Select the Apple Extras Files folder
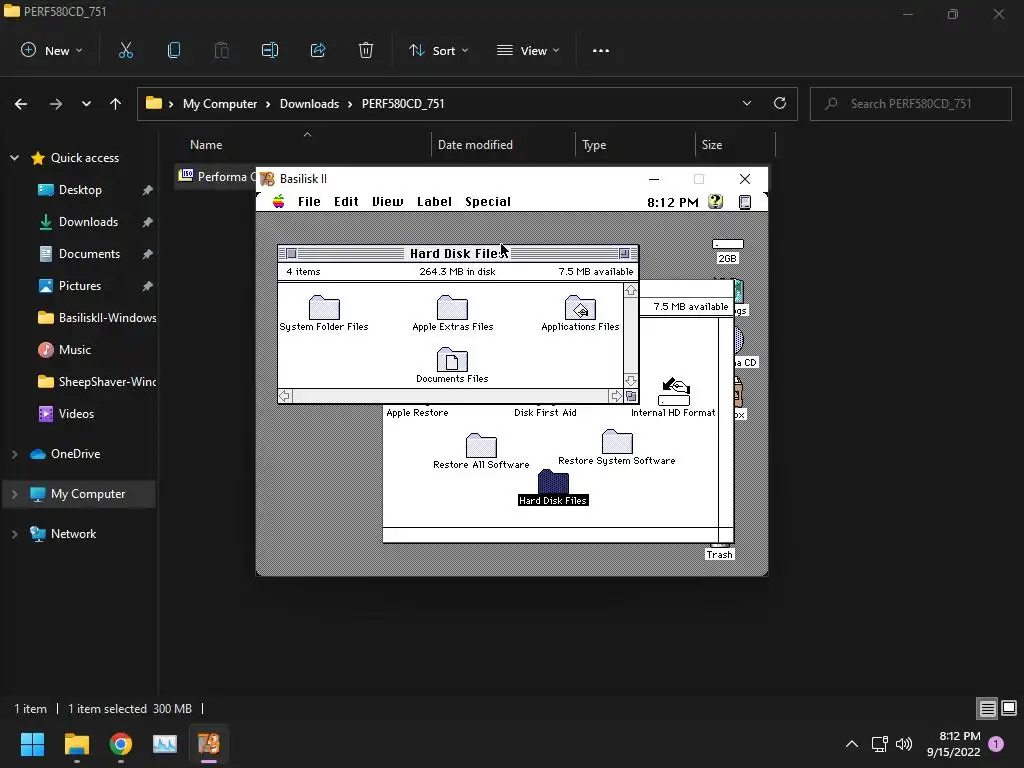 coord(453,313)
